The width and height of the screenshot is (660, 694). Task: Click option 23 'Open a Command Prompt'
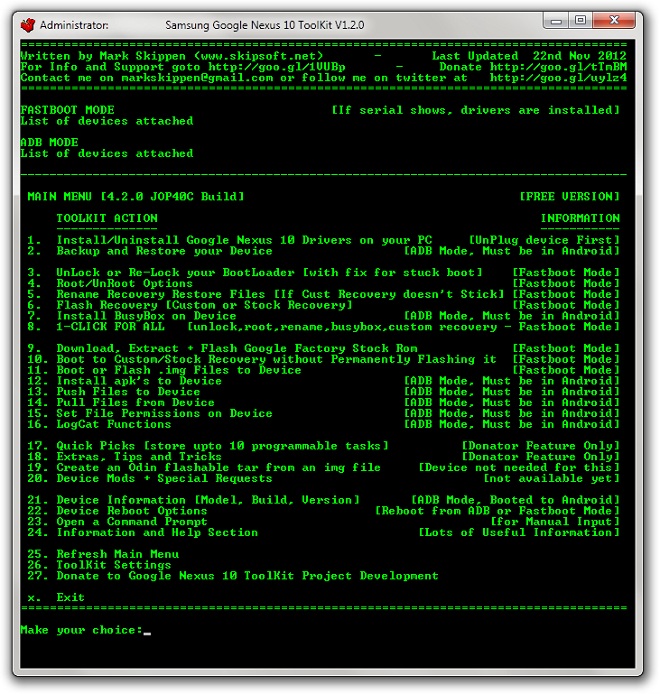coord(117,522)
